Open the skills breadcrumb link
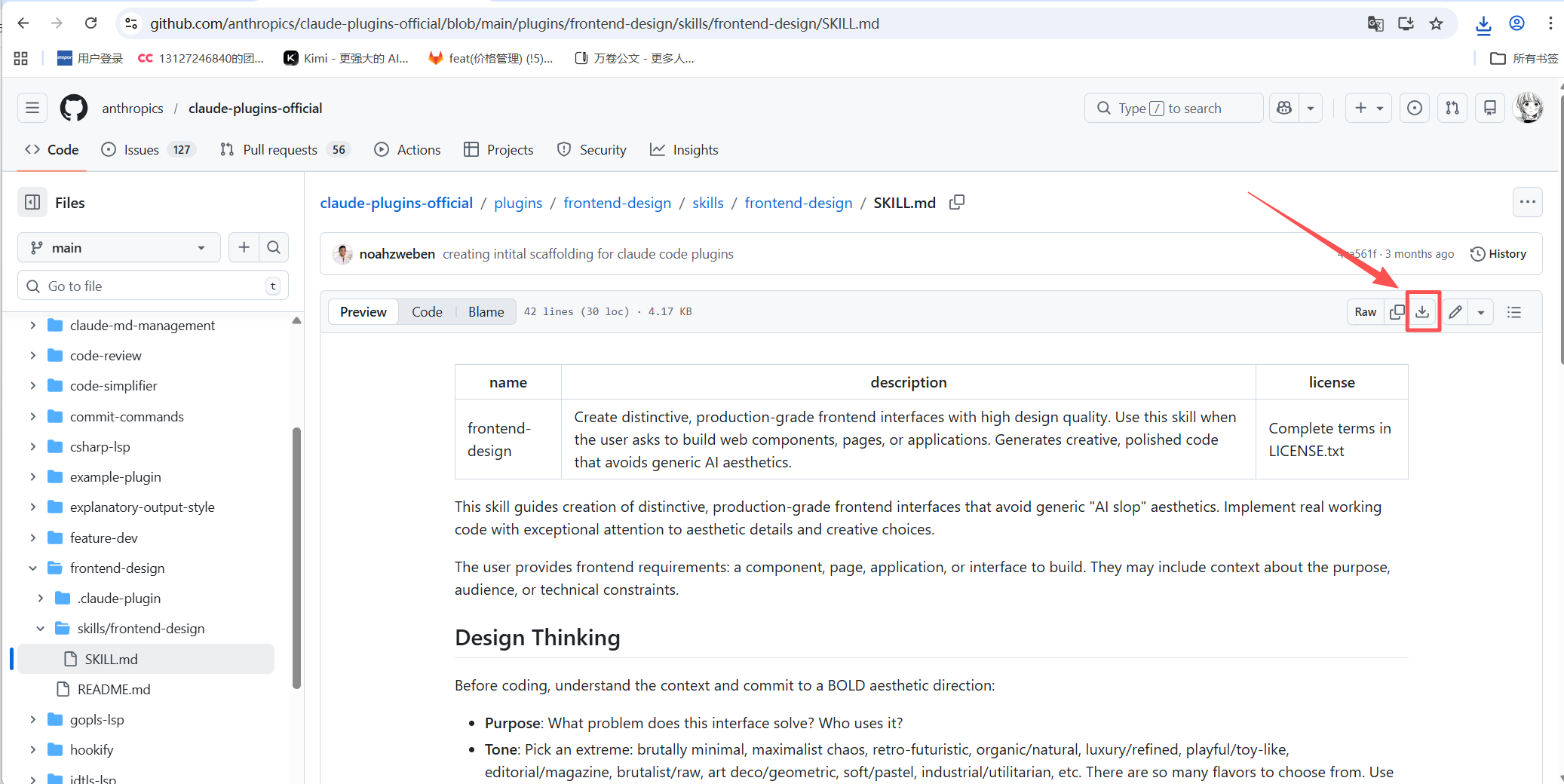This screenshot has height=784, width=1564. [708, 202]
